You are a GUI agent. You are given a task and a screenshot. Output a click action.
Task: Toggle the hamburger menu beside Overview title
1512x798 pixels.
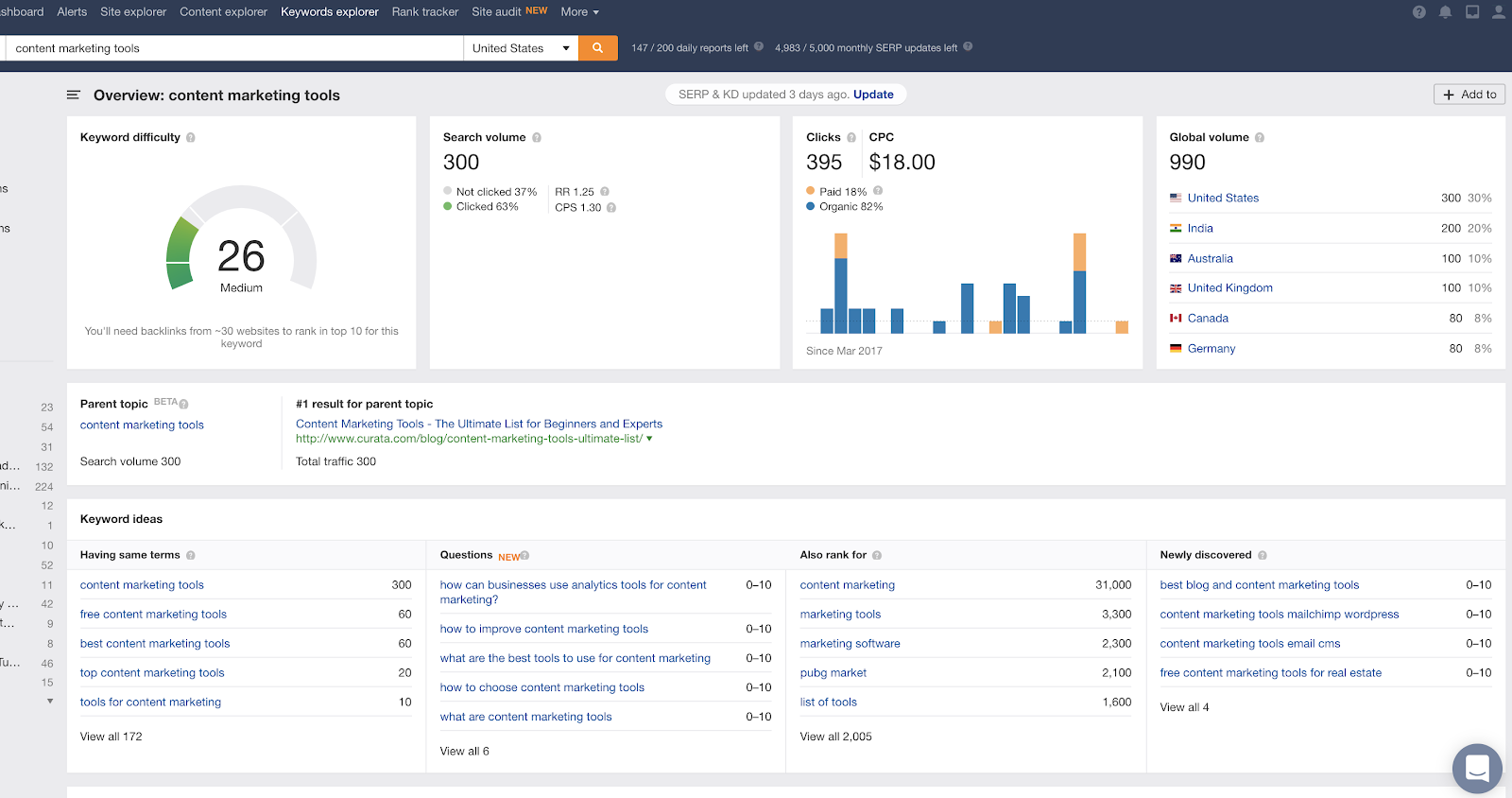pyautogui.click(x=74, y=95)
